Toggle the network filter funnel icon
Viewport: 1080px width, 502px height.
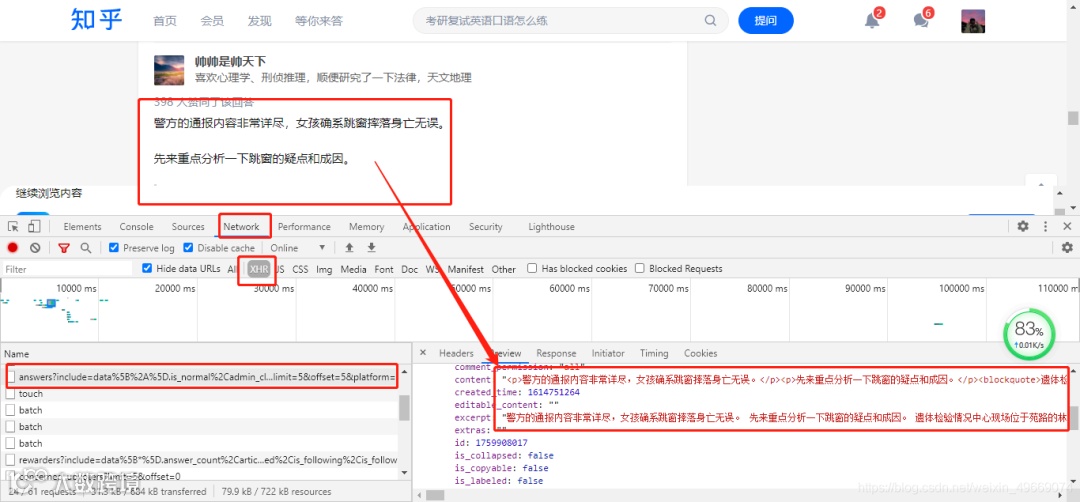coord(63,248)
